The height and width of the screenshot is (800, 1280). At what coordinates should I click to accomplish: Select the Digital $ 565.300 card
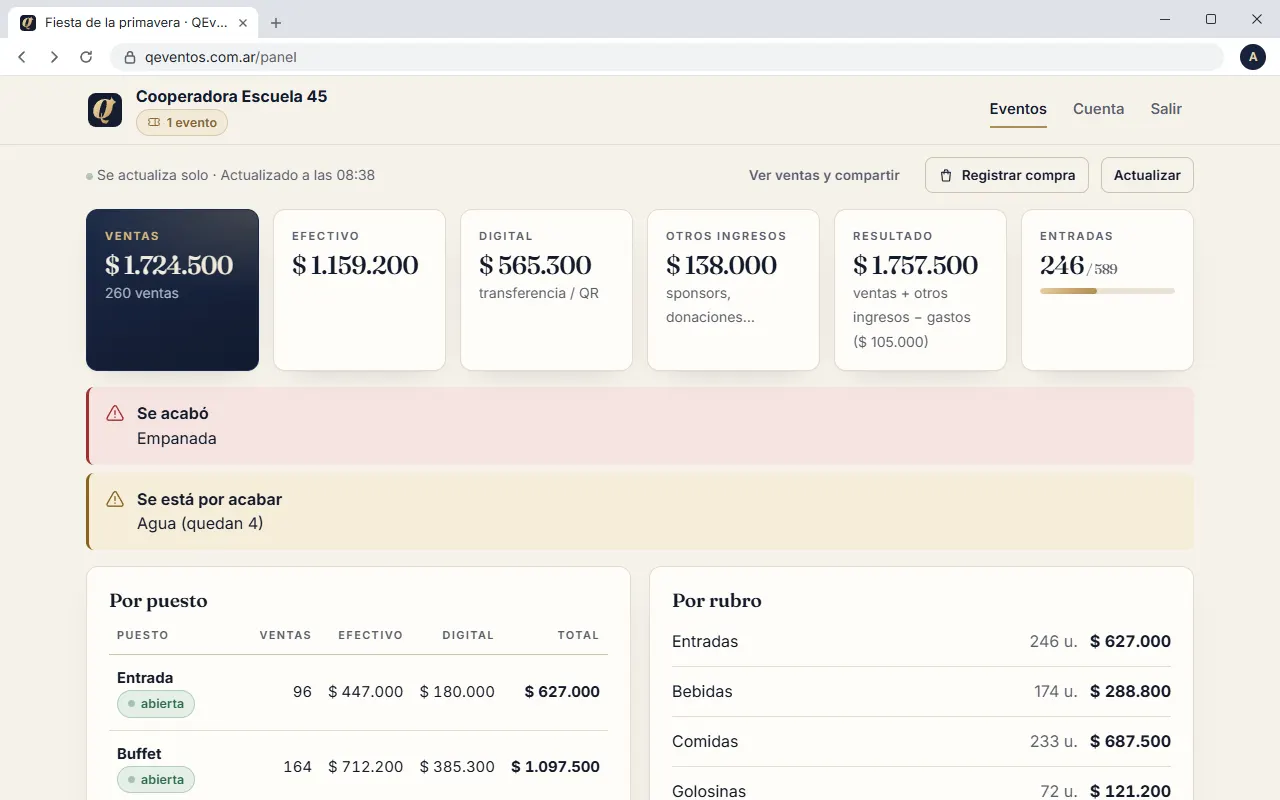[x=546, y=290]
